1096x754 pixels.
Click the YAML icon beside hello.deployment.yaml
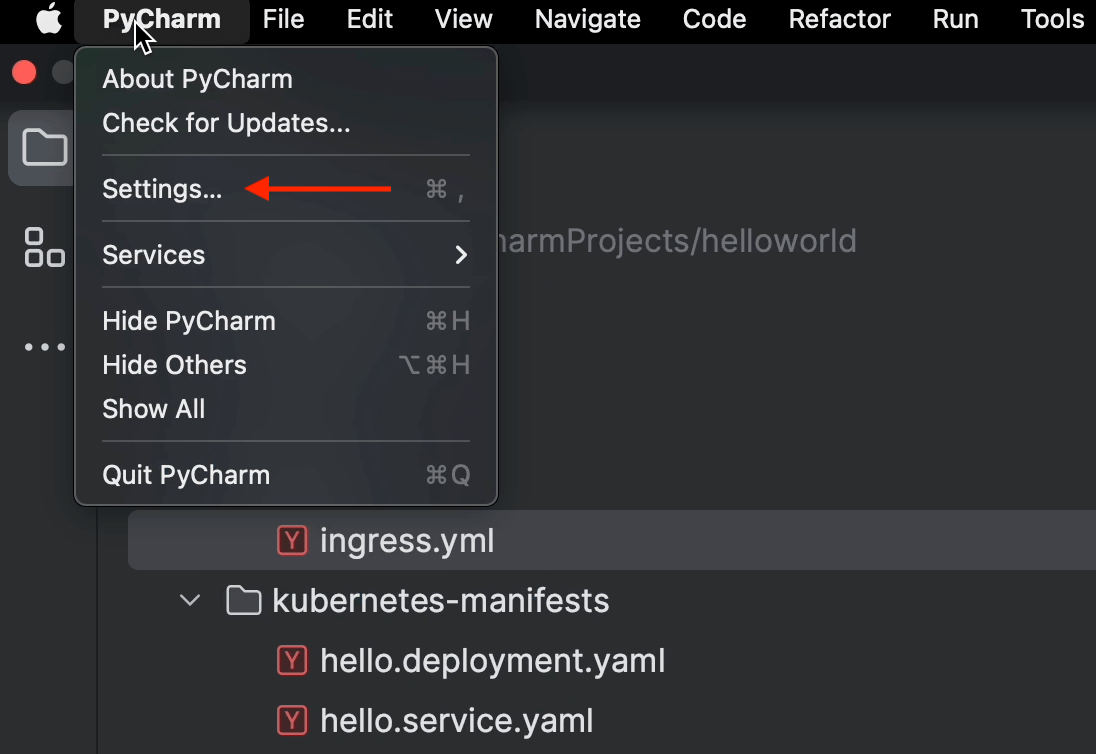[x=291, y=660]
